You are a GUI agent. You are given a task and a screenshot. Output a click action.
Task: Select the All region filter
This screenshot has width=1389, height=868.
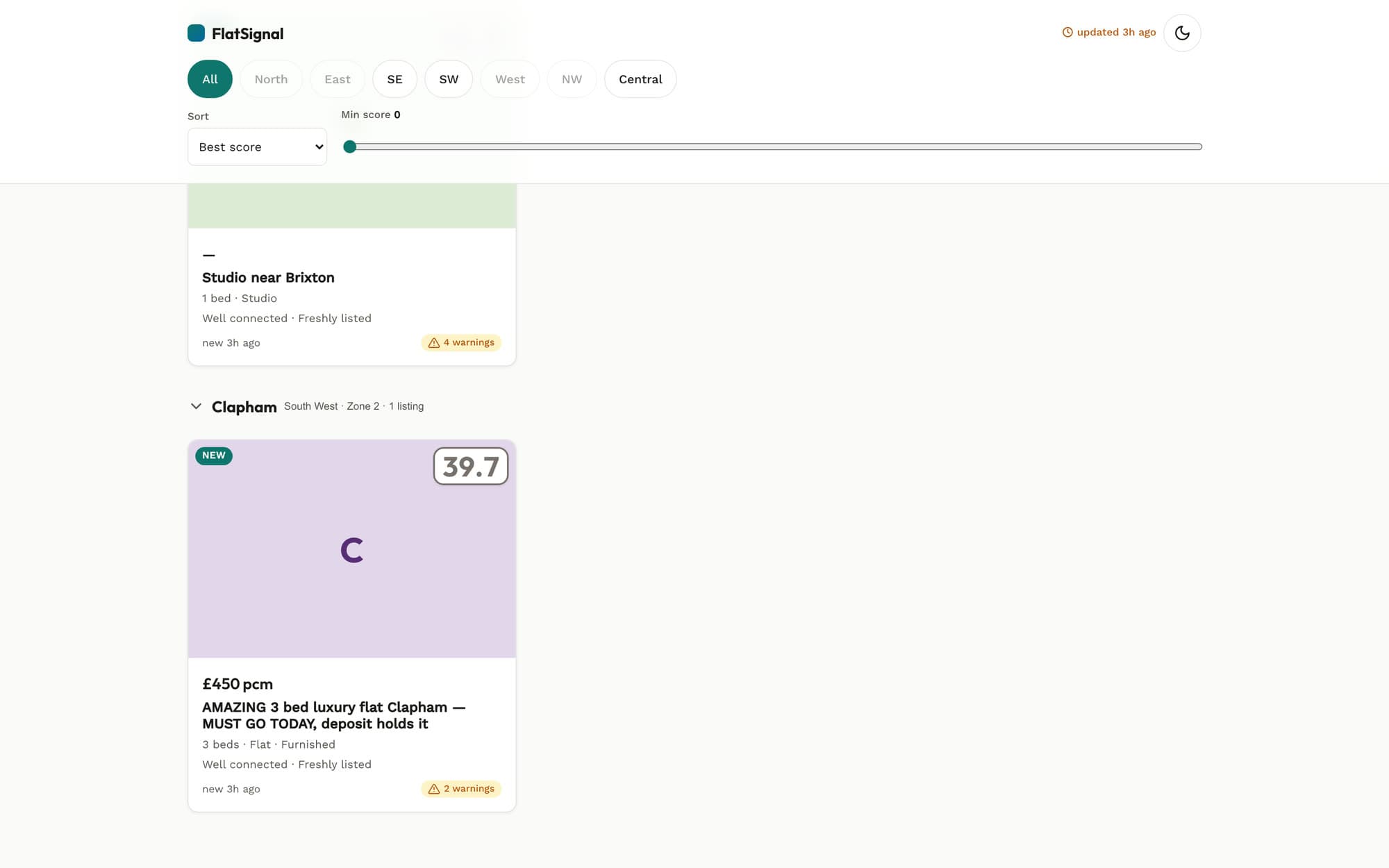pyautogui.click(x=210, y=79)
